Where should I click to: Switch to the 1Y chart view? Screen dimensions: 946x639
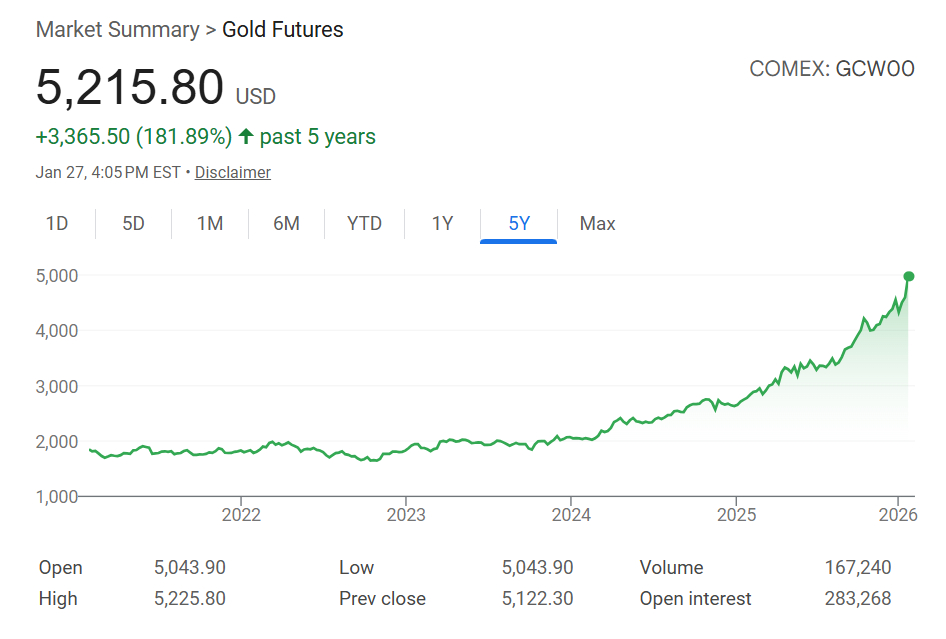442,223
